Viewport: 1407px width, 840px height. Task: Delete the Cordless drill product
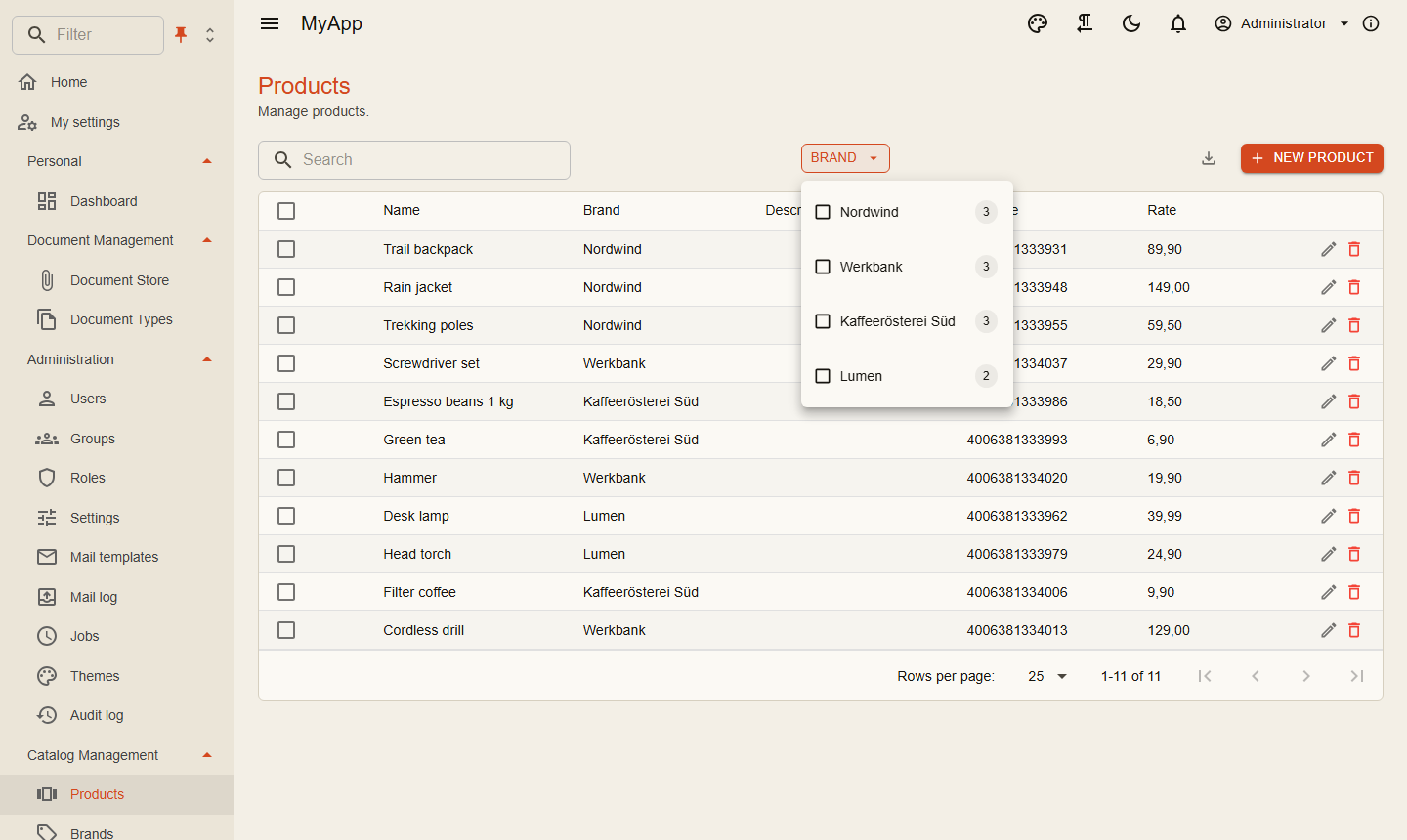coord(1354,630)
